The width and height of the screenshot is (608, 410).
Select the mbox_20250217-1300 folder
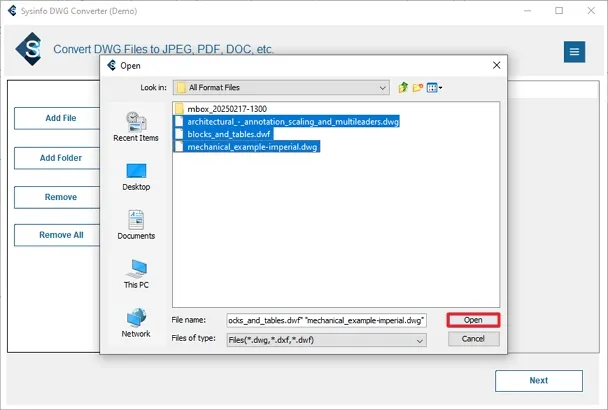pos(221,109)
